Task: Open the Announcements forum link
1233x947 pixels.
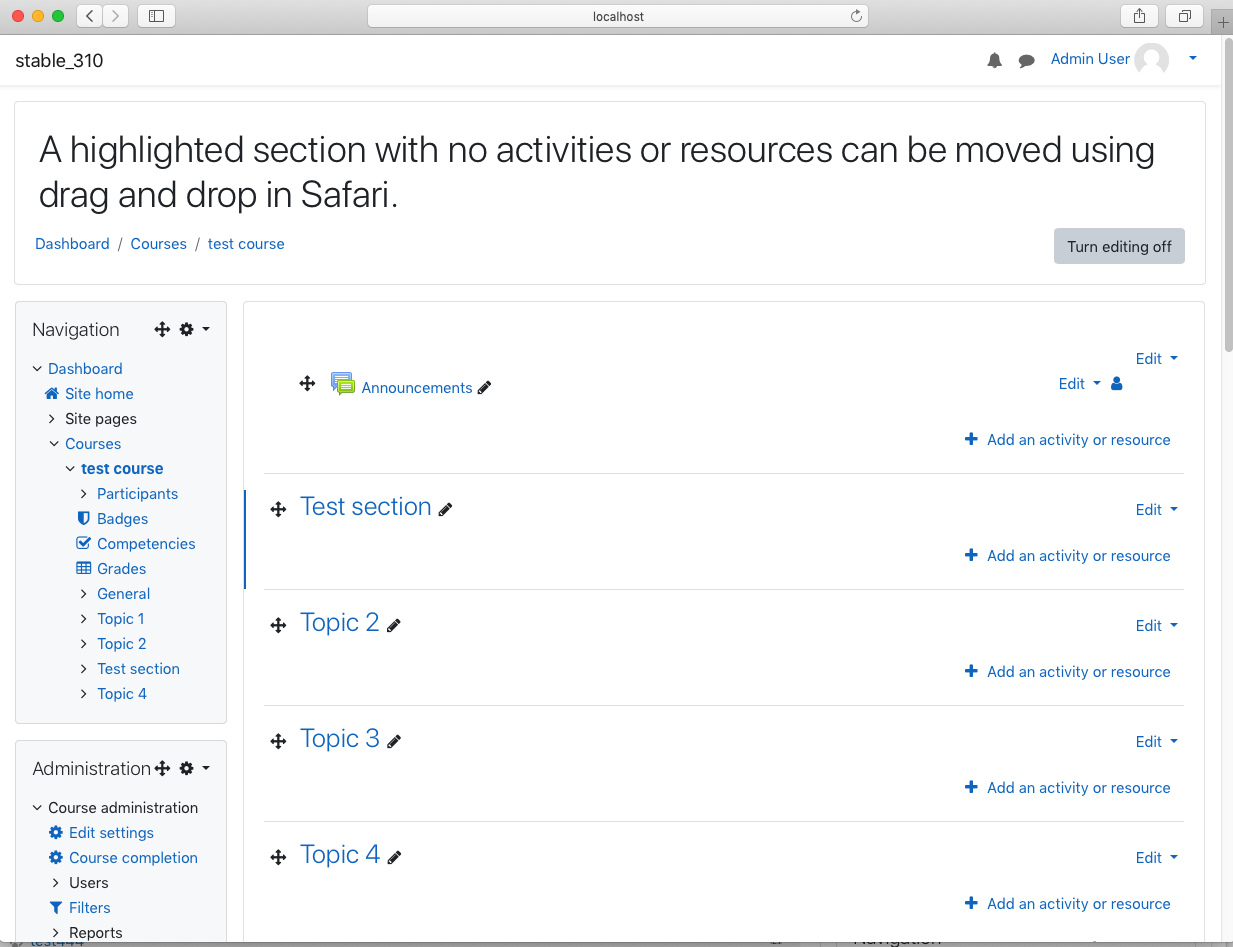Action: click(x=417, y=388)
